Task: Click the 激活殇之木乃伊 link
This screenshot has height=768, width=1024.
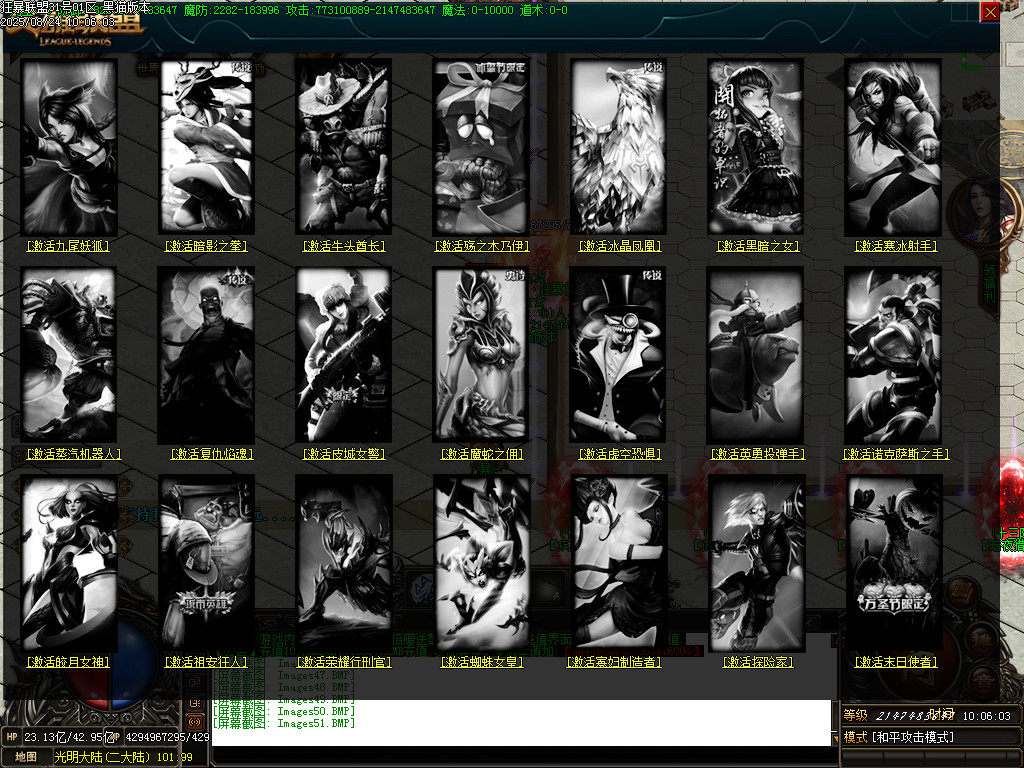Action: [482, 246]
